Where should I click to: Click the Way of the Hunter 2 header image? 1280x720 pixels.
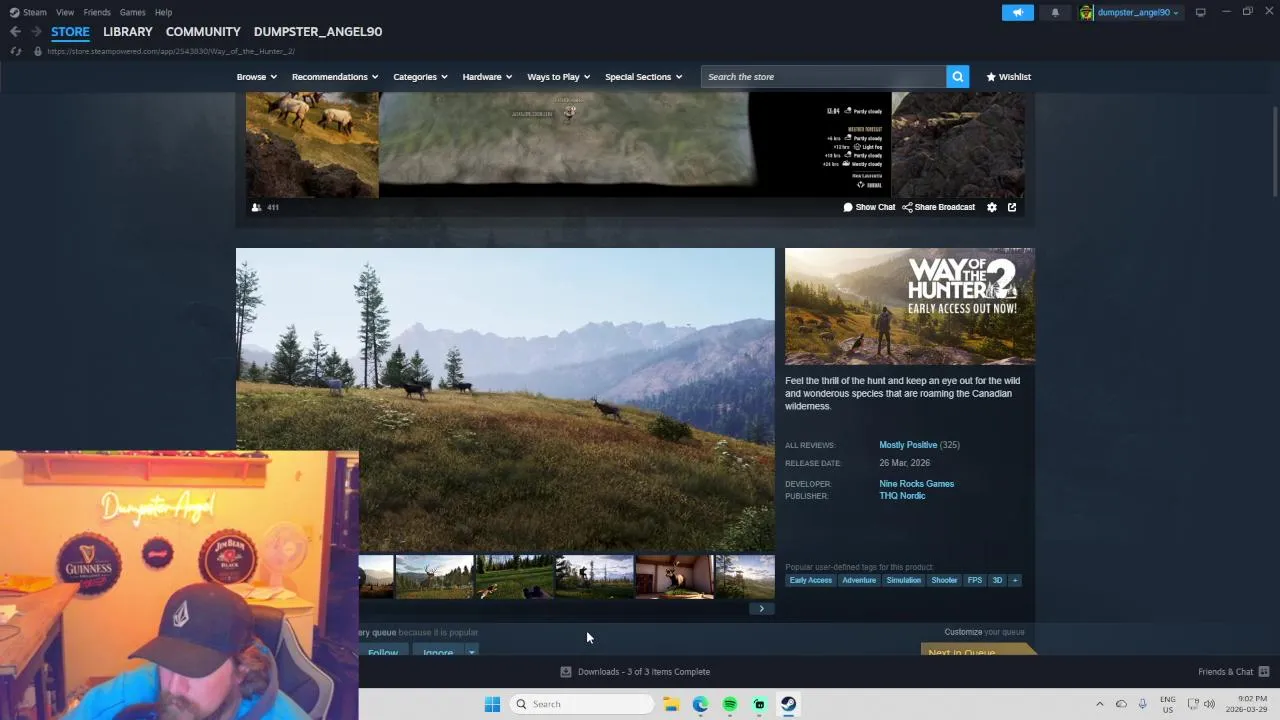[910, 307]
